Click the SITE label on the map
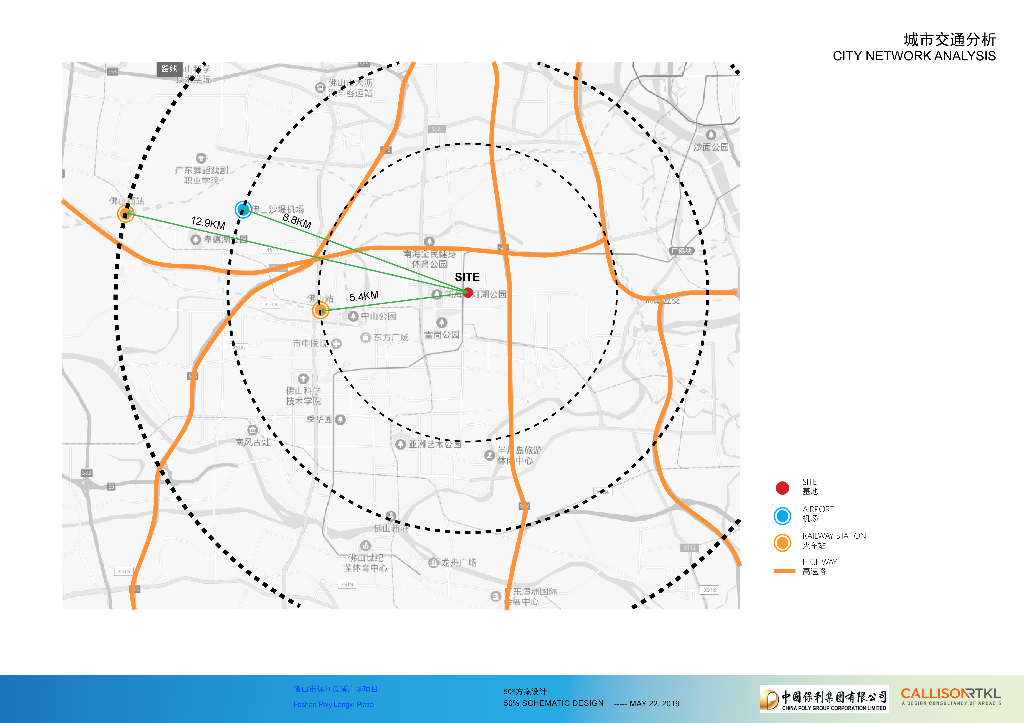 click(x=467, y=277)
